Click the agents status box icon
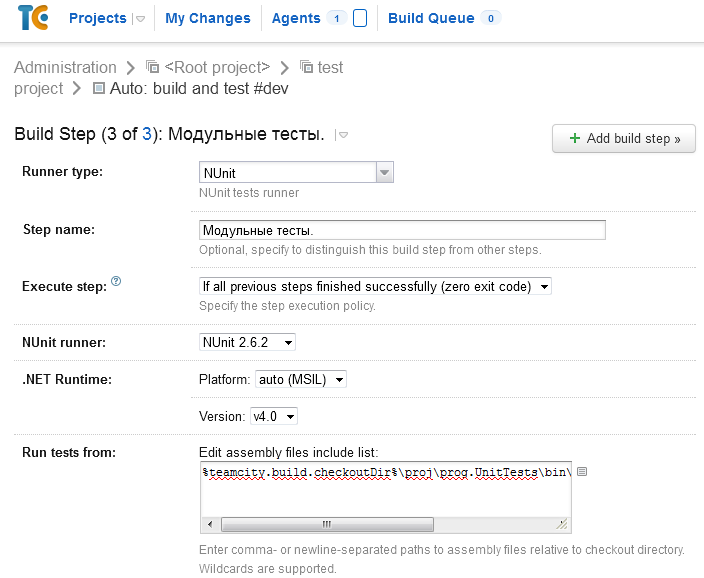Viewport: 704px width, 578px height. pos(360,18)
